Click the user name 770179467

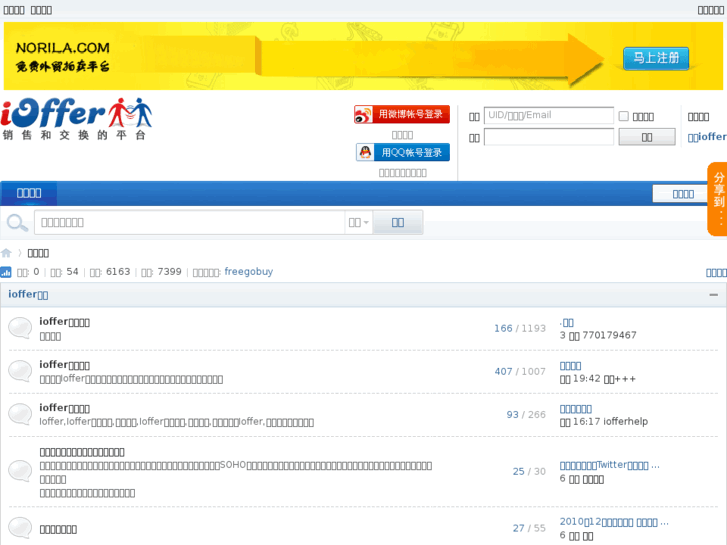(x=609, y=335)
